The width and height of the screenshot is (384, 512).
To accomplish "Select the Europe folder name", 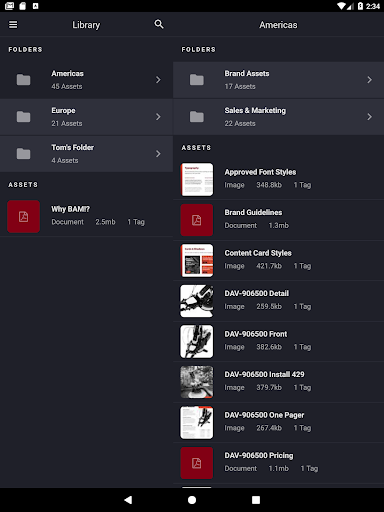I will click(63, 111).
